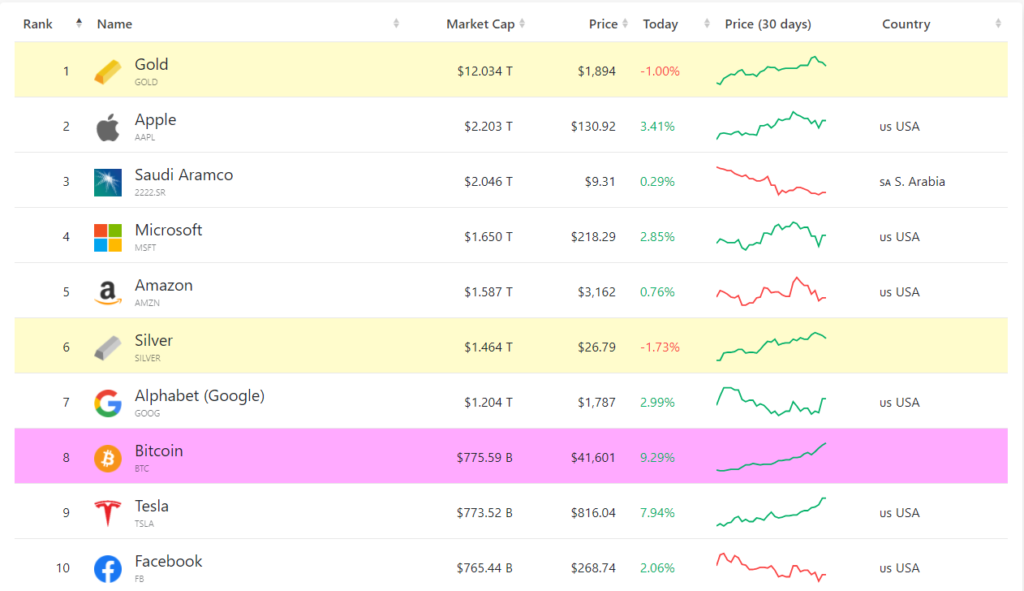Click Apple market cap $2.203 T
This screenshot has height=591, width=1024.
point(488,127)
